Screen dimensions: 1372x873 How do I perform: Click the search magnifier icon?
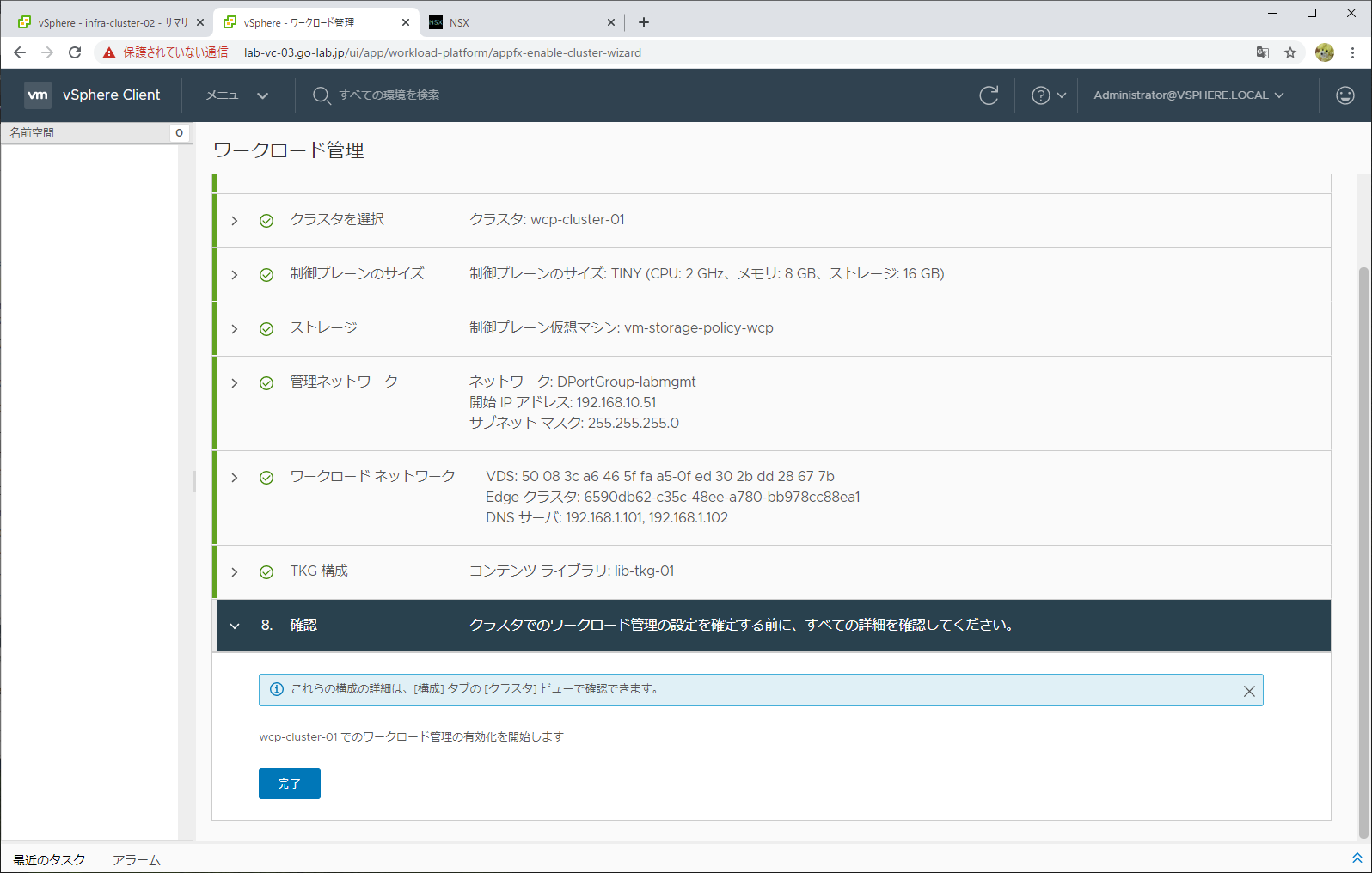322,95
